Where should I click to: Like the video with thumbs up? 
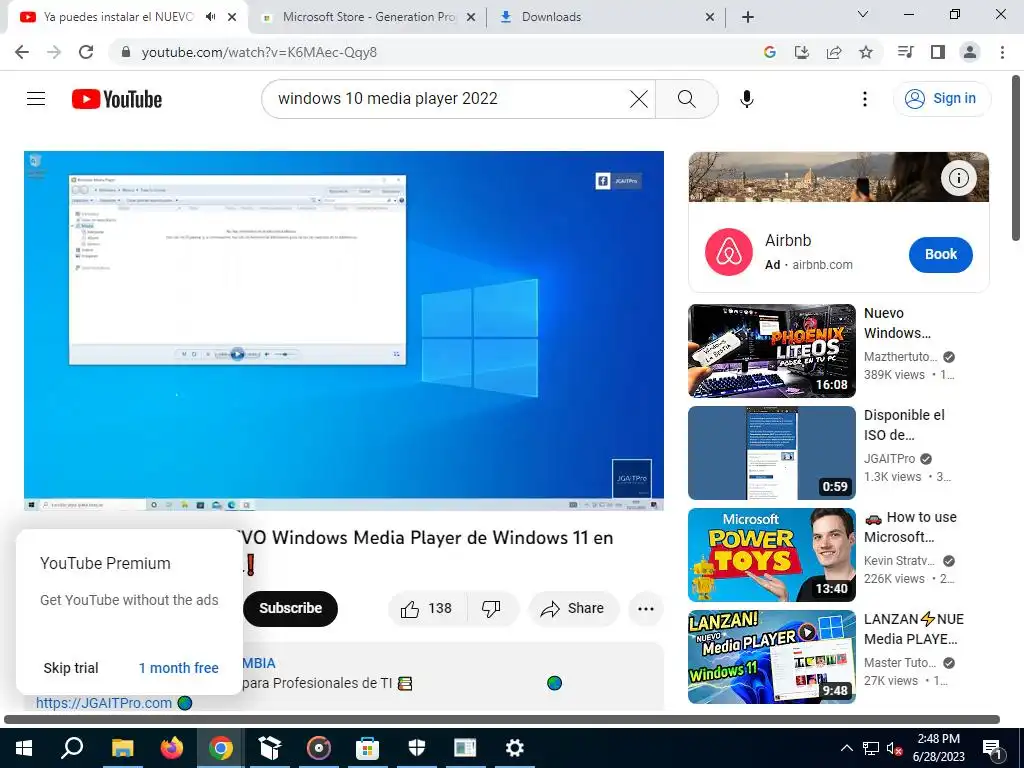[x=427, y=609]
